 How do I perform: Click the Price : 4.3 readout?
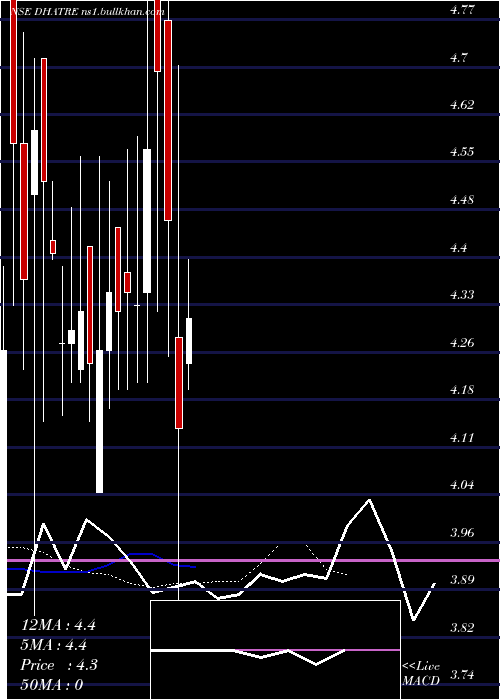[x=59, y=665]
